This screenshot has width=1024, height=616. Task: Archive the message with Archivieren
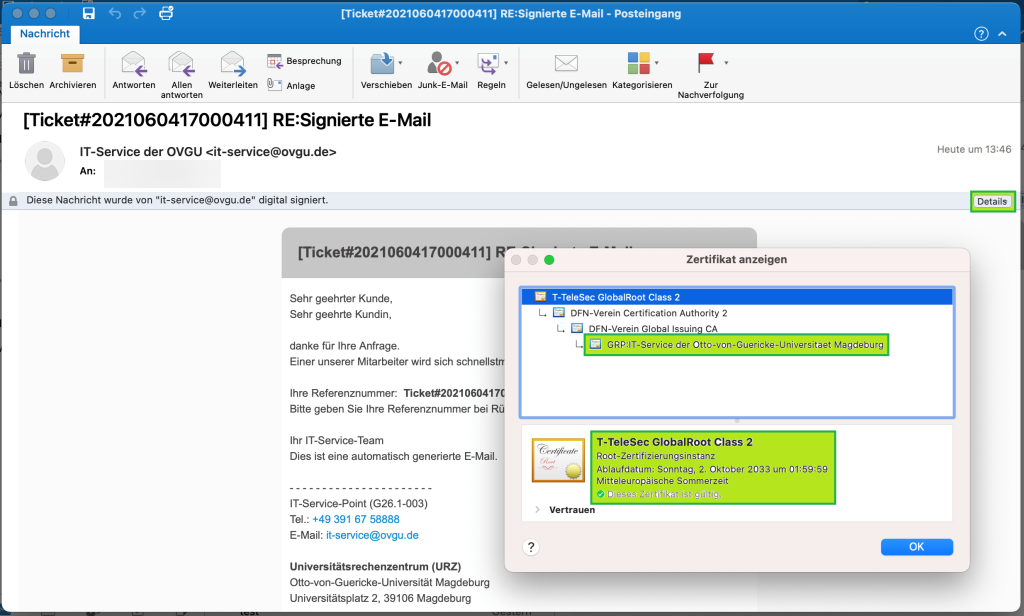(x=72, y=63)
